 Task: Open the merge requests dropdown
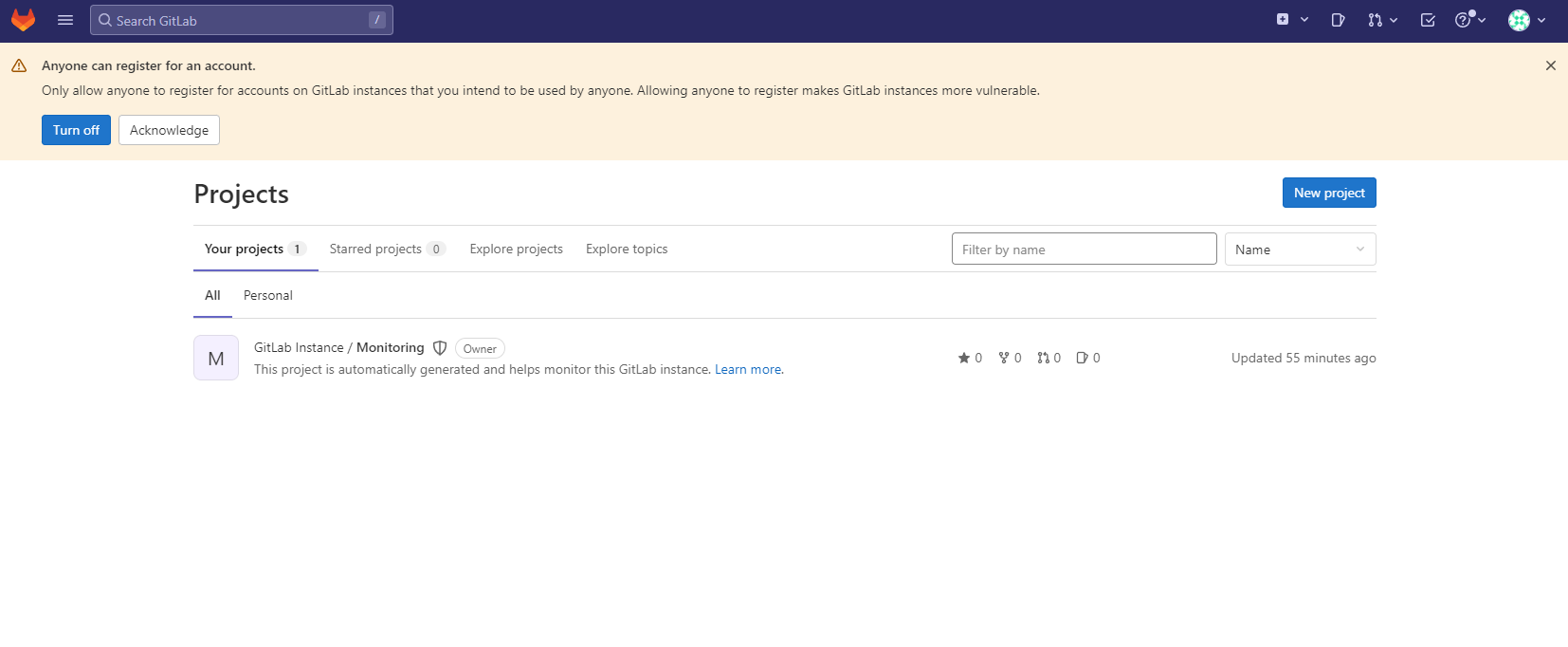point(1382,20)
